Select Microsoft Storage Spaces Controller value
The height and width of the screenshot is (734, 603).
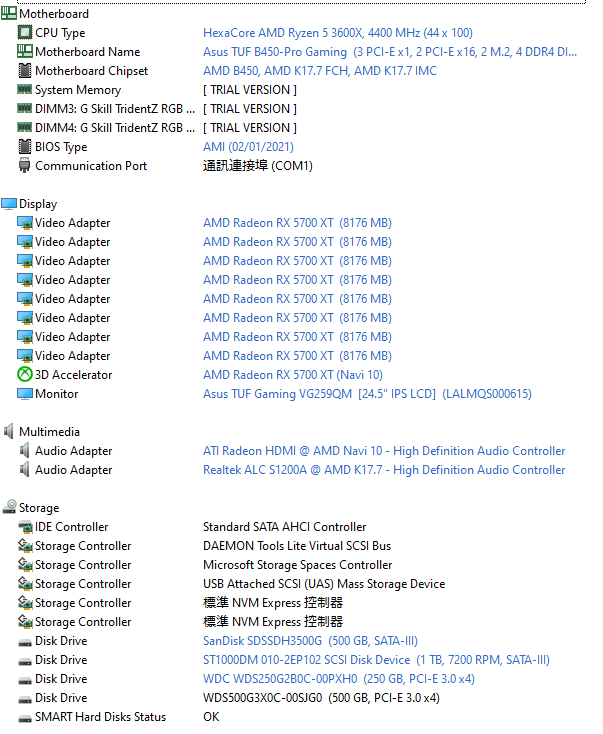click(297, 565)
